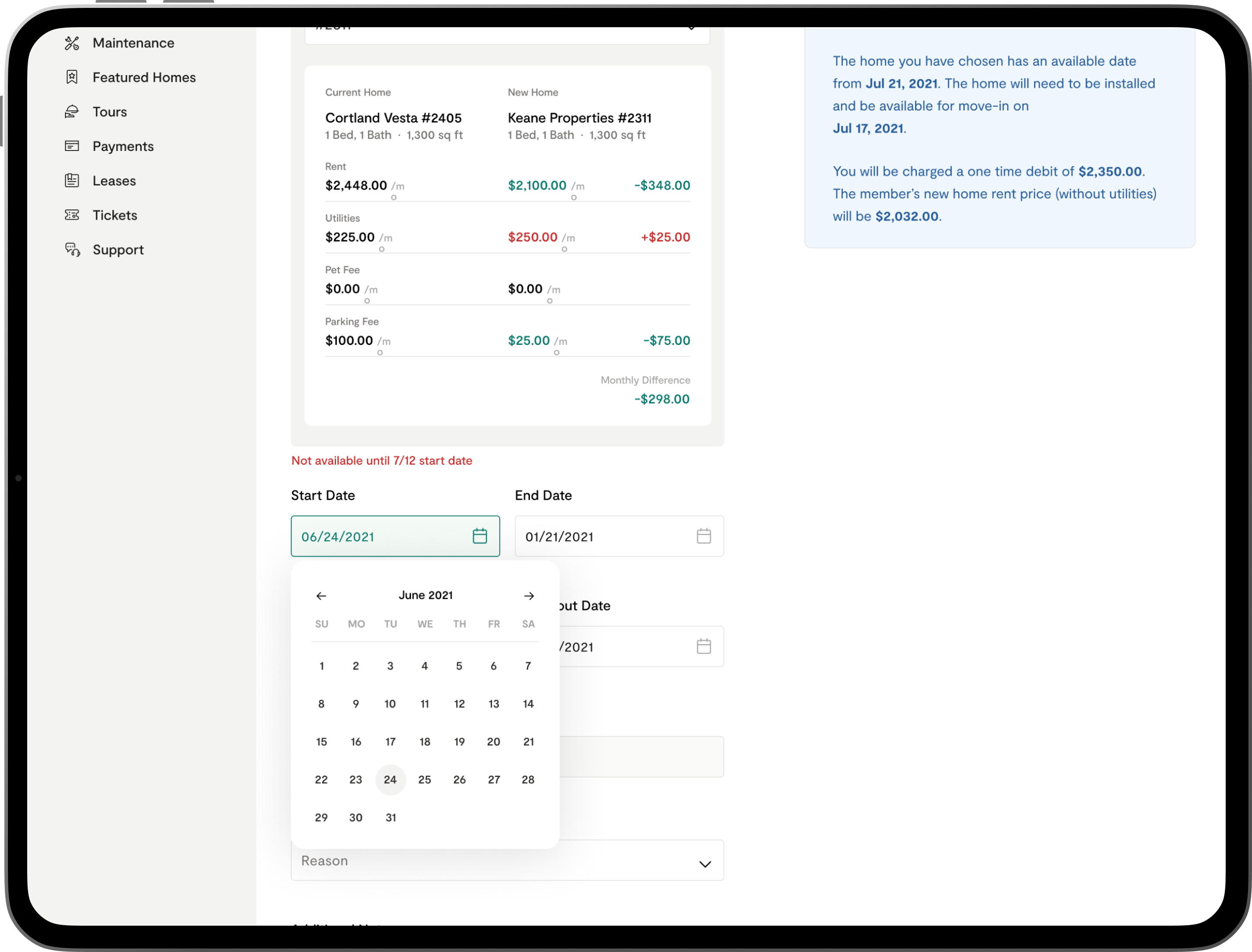This screenshot has width=1252, height=952.
Task: Click the Support chat icon
Action: point(72,250)
